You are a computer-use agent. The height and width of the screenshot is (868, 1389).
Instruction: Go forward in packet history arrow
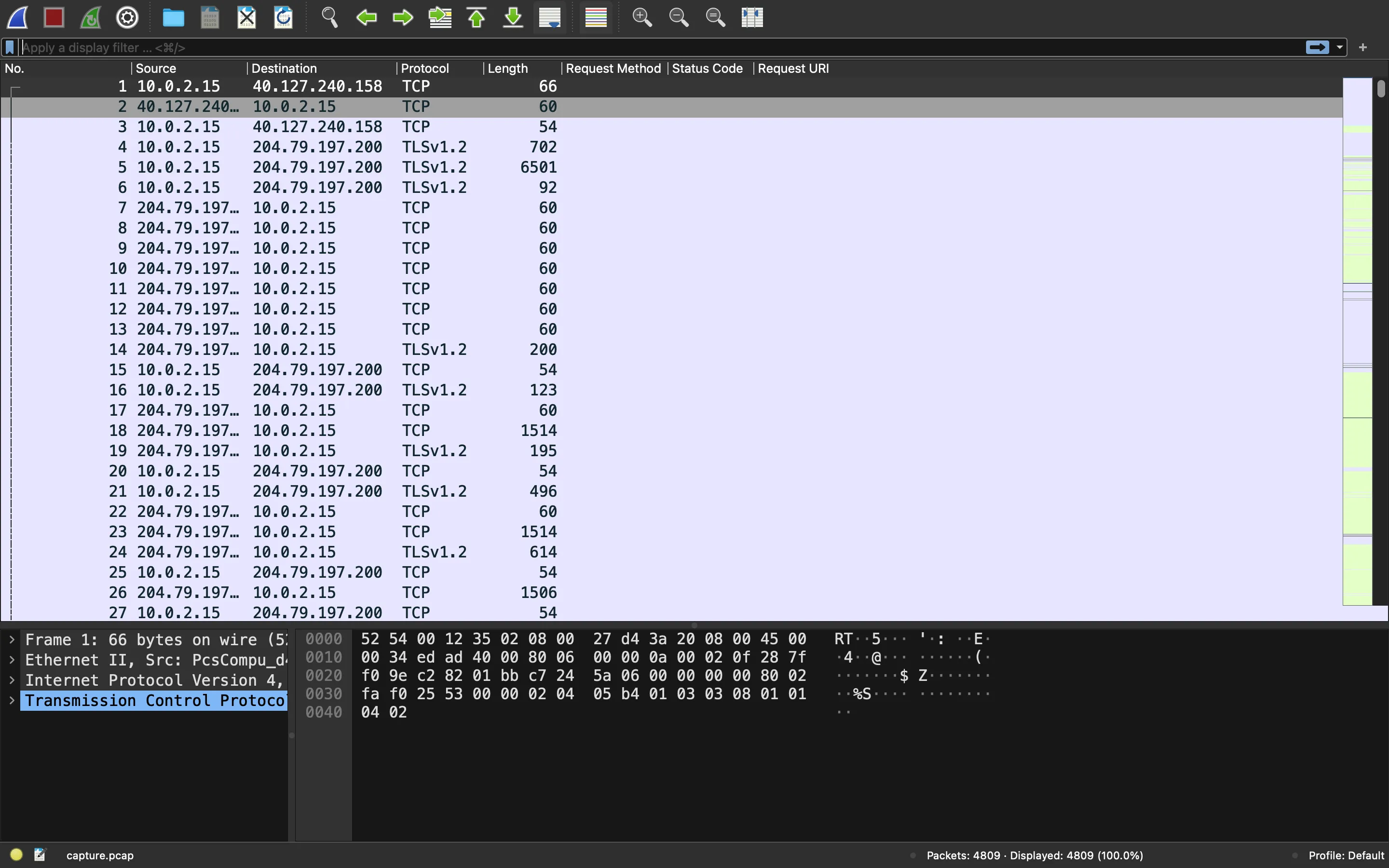pos(403,17)
